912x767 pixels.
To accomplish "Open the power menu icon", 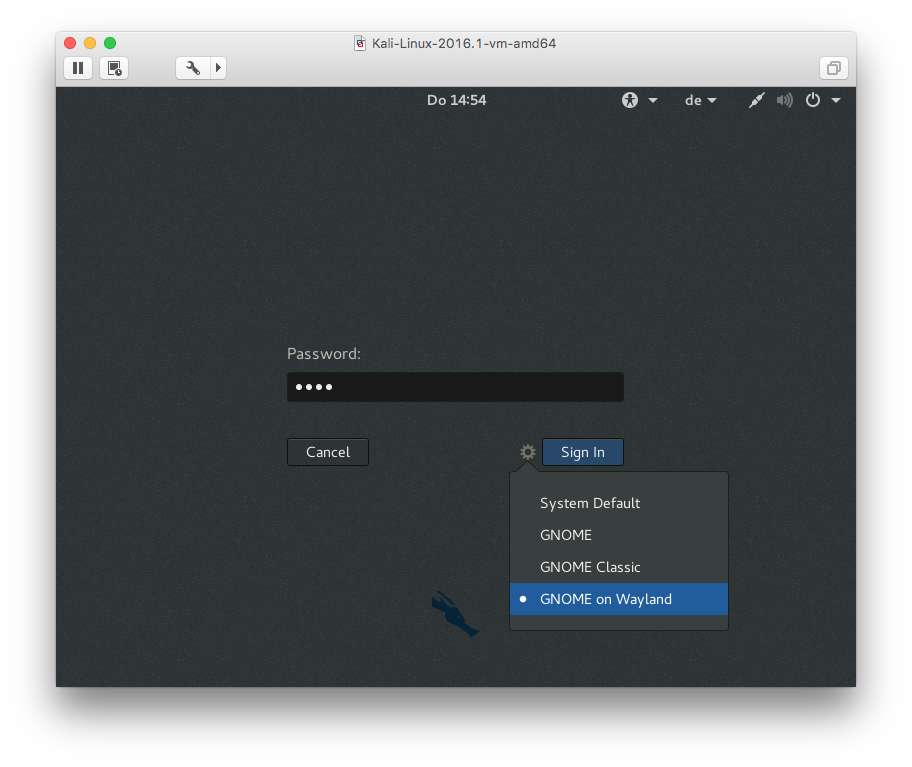I will (813, 100).
